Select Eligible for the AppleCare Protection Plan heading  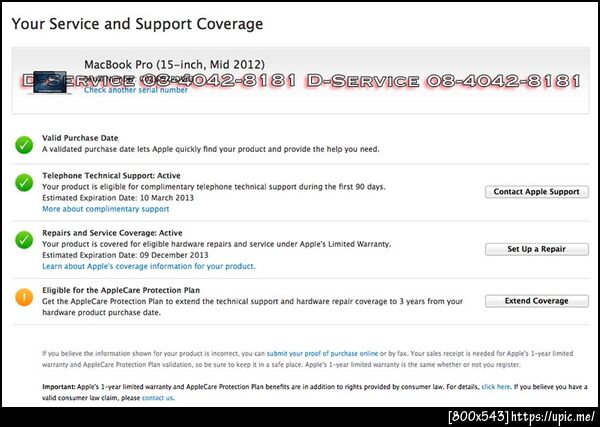pos(121,290)
